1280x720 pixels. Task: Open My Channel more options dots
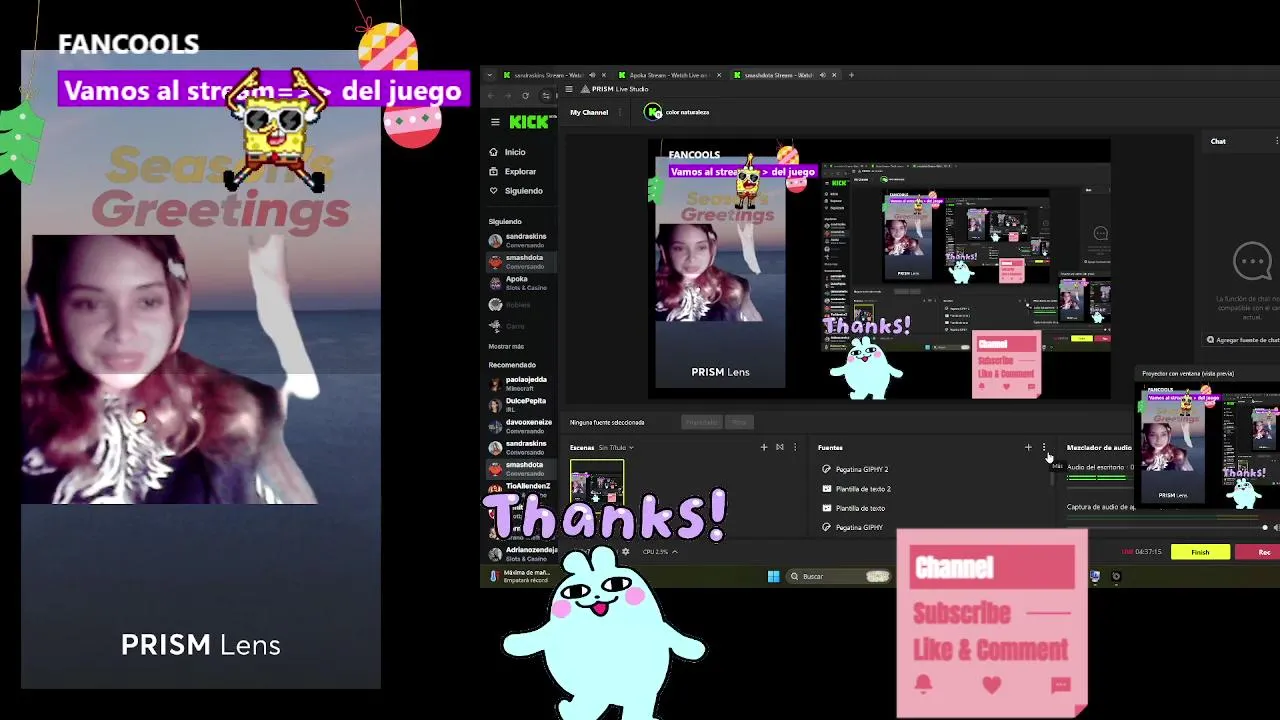click(620, 112)
